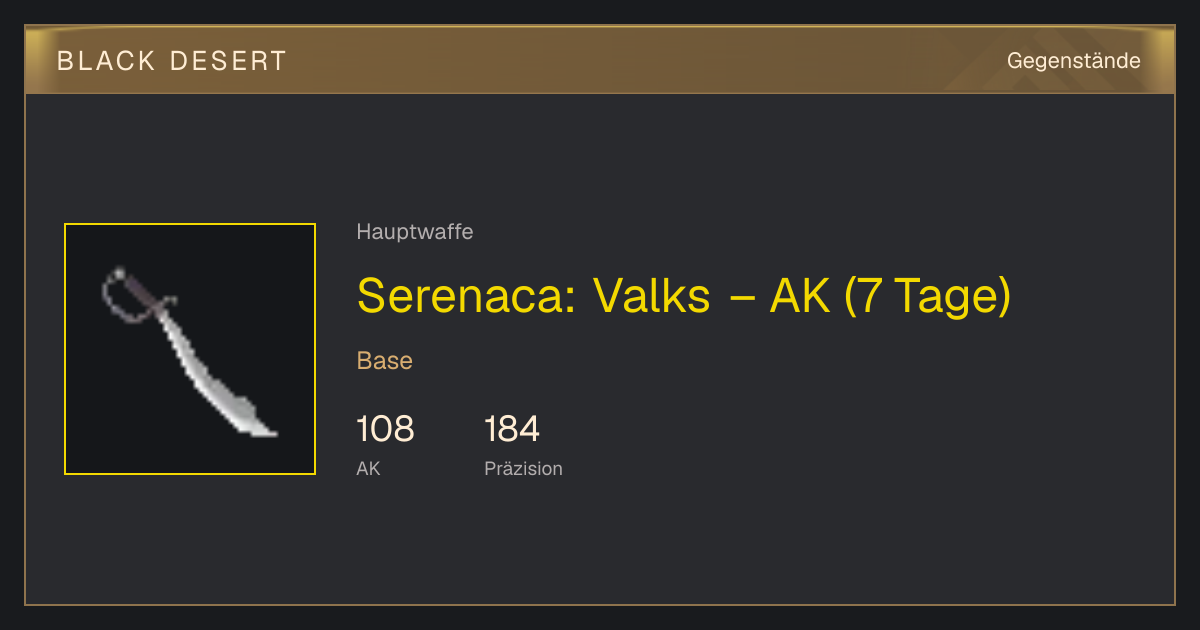Click the AK stat label
The width and height of the screenshot is (1200, 630).
pos(368,468)
